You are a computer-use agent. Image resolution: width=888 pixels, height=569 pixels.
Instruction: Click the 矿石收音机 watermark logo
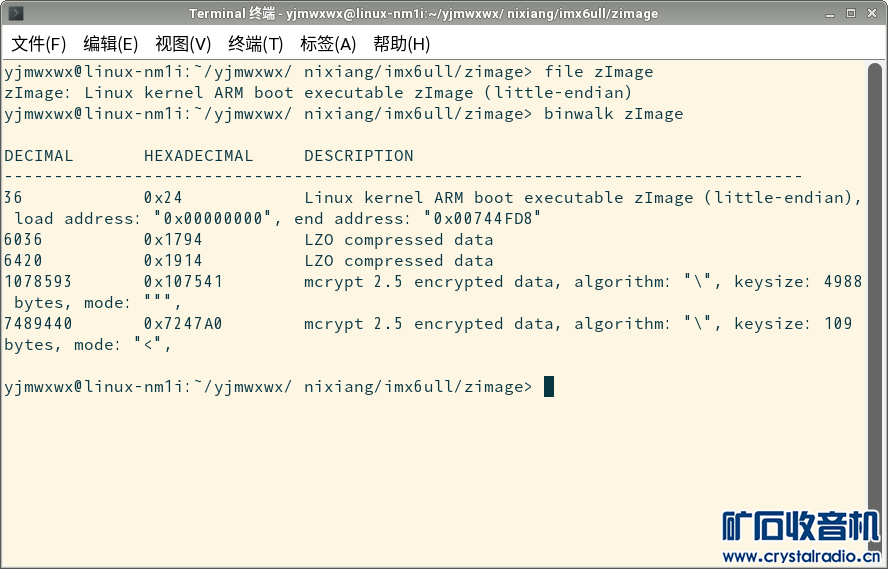tap(801, 526)
